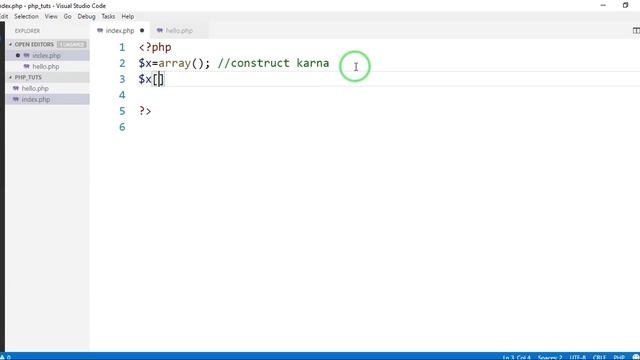Click the '1 UNSAVED' badge in Open Editors
Viewport: 640px width, 360px height.
[71, 44]
